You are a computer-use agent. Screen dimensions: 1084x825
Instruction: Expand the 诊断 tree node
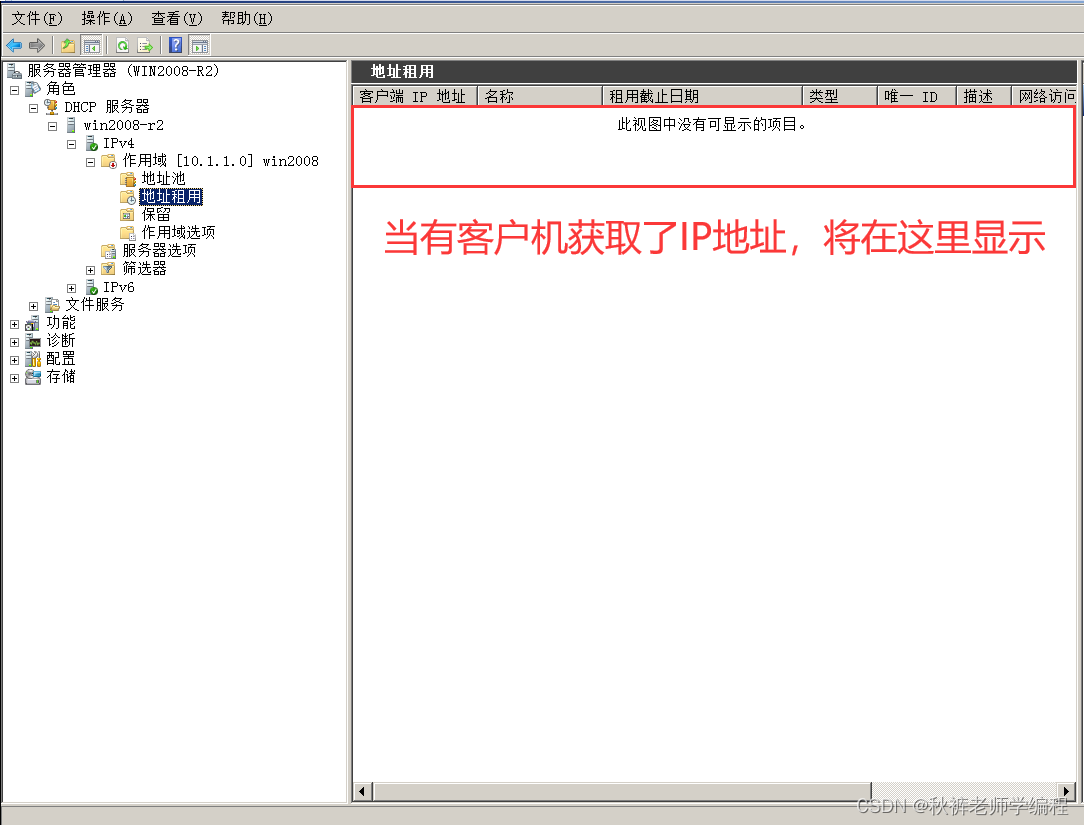coord(14,342)
